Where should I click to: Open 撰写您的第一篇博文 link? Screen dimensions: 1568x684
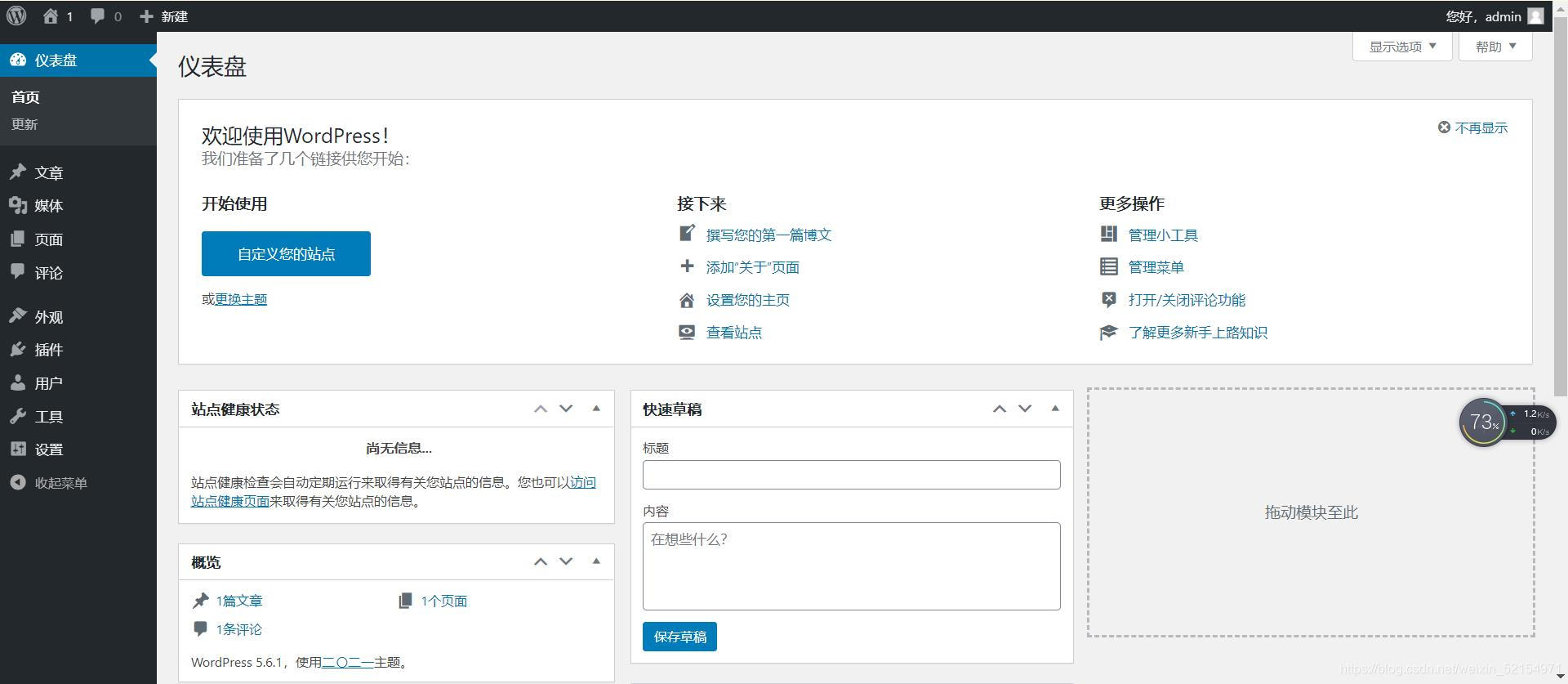pyautogui.click(x=768, y=235)
